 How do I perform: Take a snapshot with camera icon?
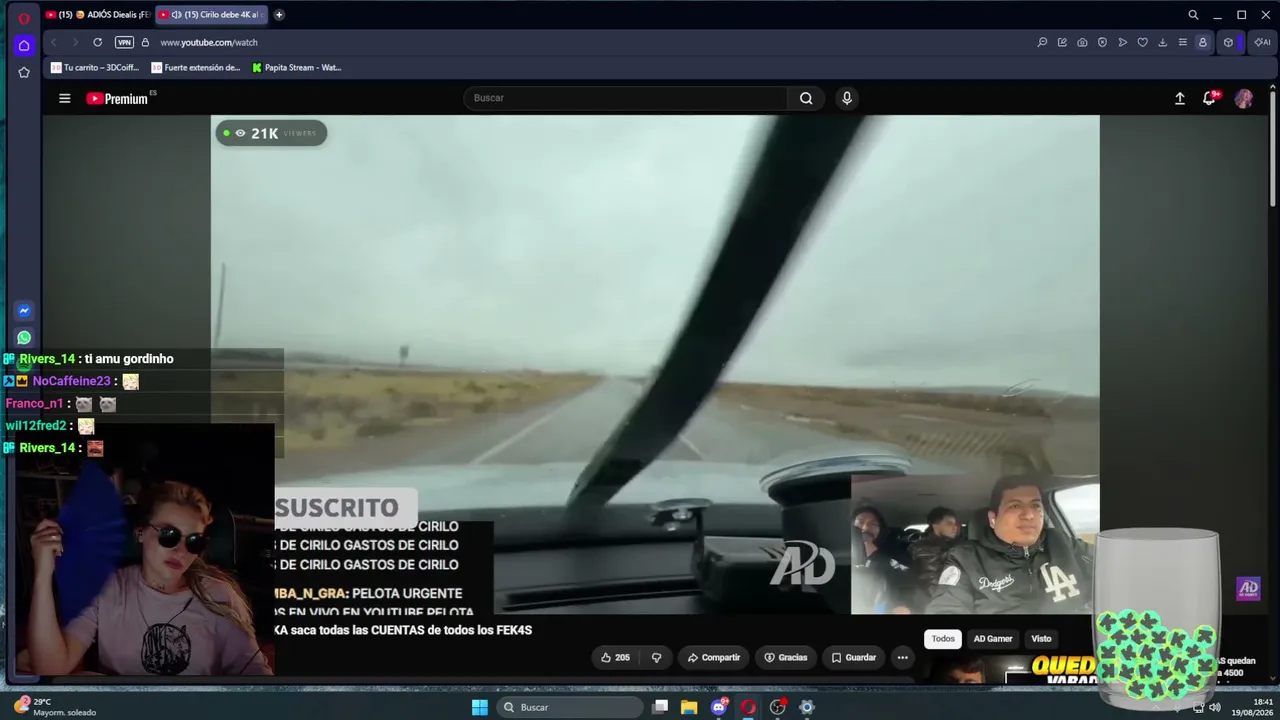click(1082, 42)
